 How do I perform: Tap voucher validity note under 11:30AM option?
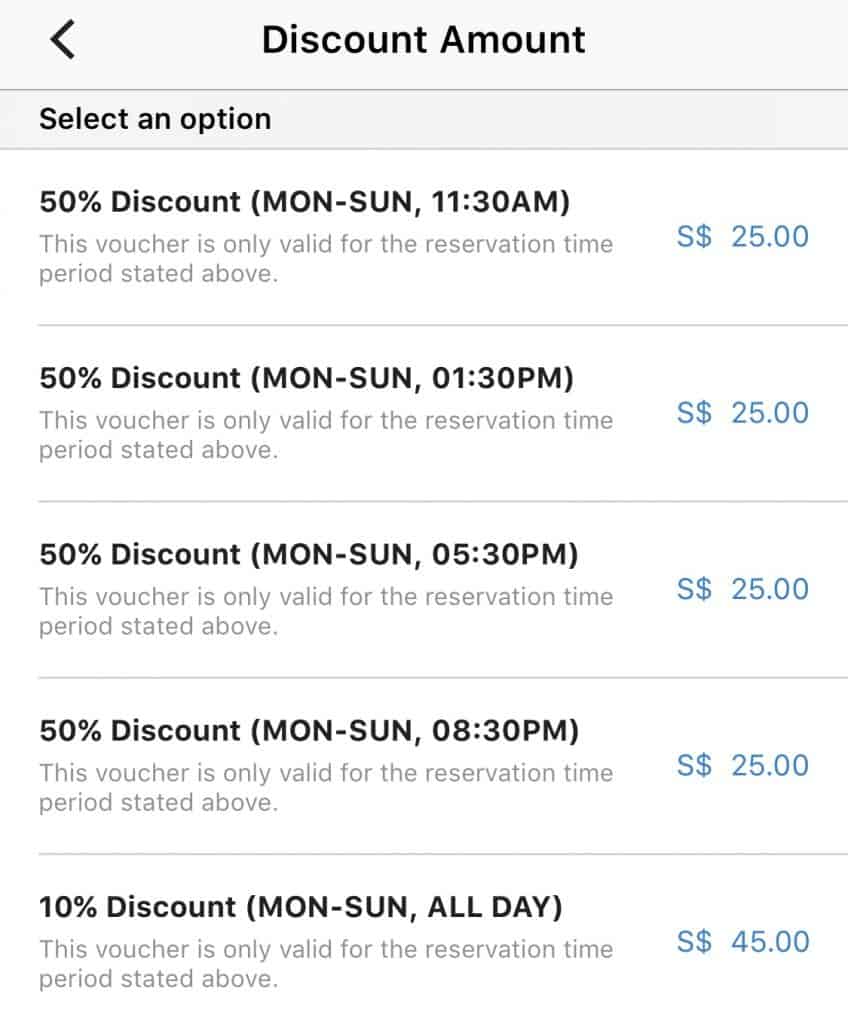click(x=326, y=259)
